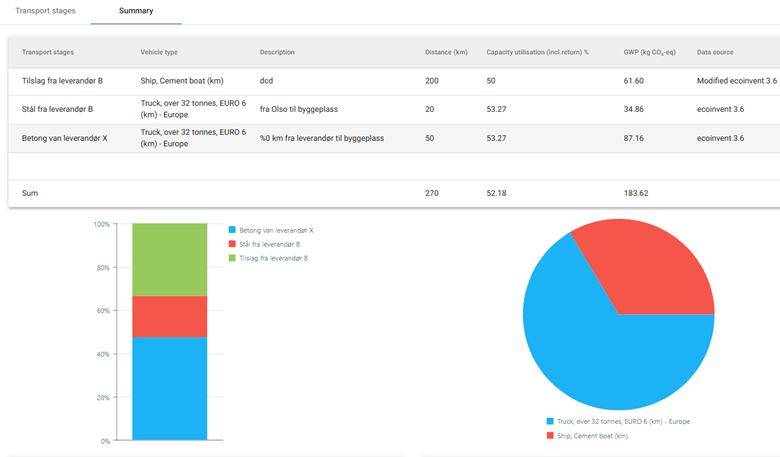Image resolution: width=780 pixels, height=457 pixels.
Task: Open the Tilslag fra leverandør B row
Action: coord(62,81)
